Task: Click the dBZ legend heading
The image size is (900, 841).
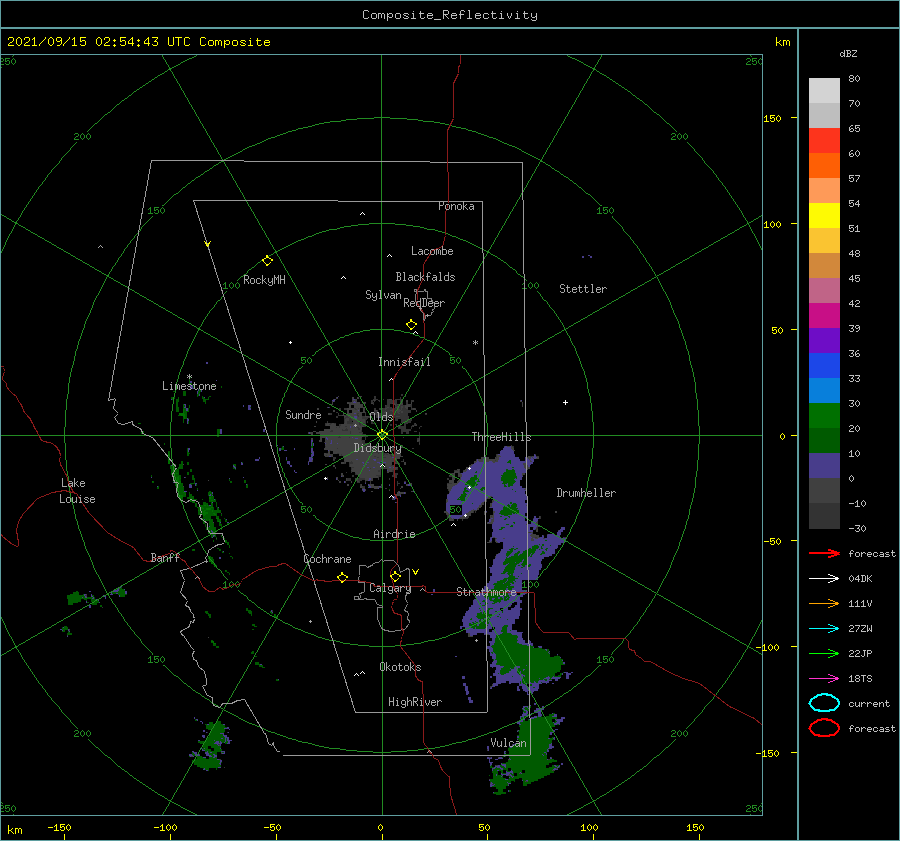Action: [x=848, y=53]
